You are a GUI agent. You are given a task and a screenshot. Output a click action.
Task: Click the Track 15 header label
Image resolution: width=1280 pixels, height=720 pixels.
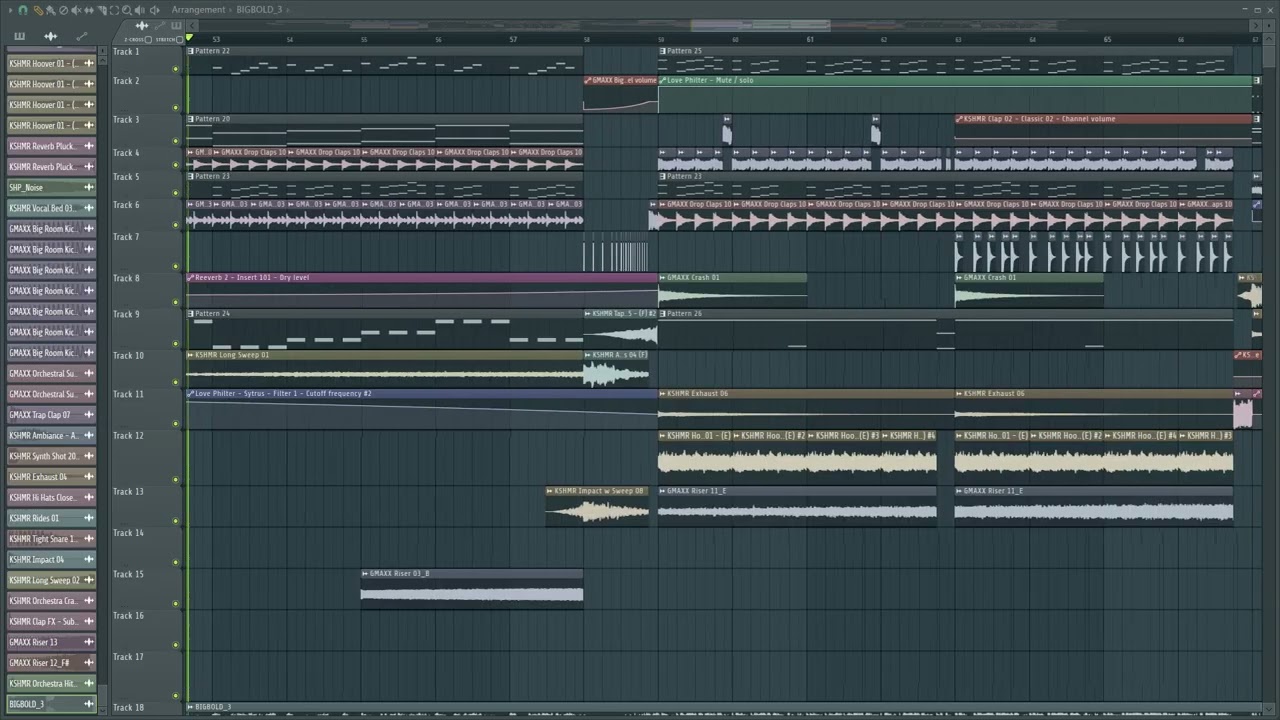pos(128,574)
